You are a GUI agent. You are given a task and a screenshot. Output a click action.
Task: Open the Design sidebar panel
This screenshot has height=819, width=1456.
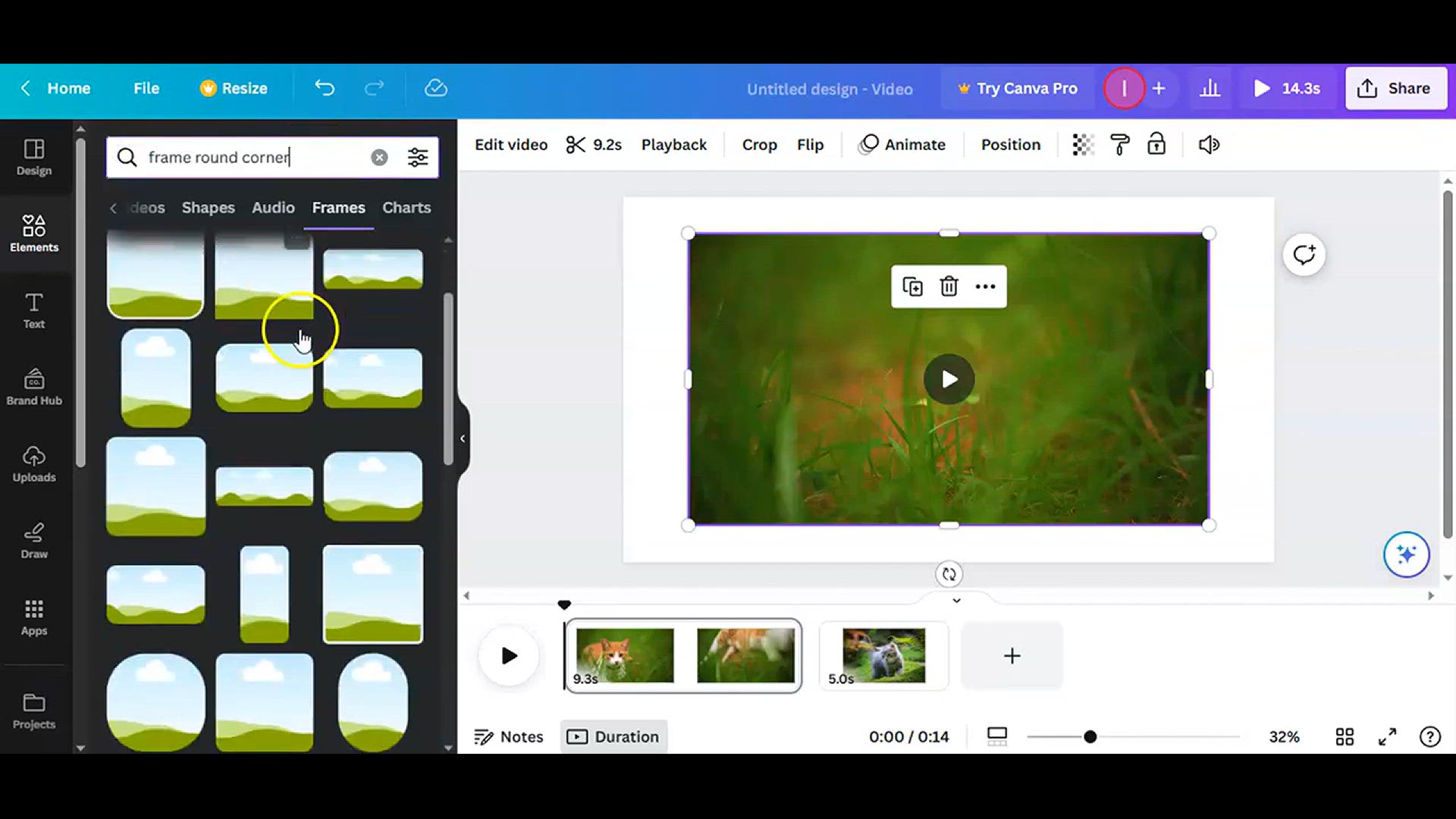pos(34,157)
